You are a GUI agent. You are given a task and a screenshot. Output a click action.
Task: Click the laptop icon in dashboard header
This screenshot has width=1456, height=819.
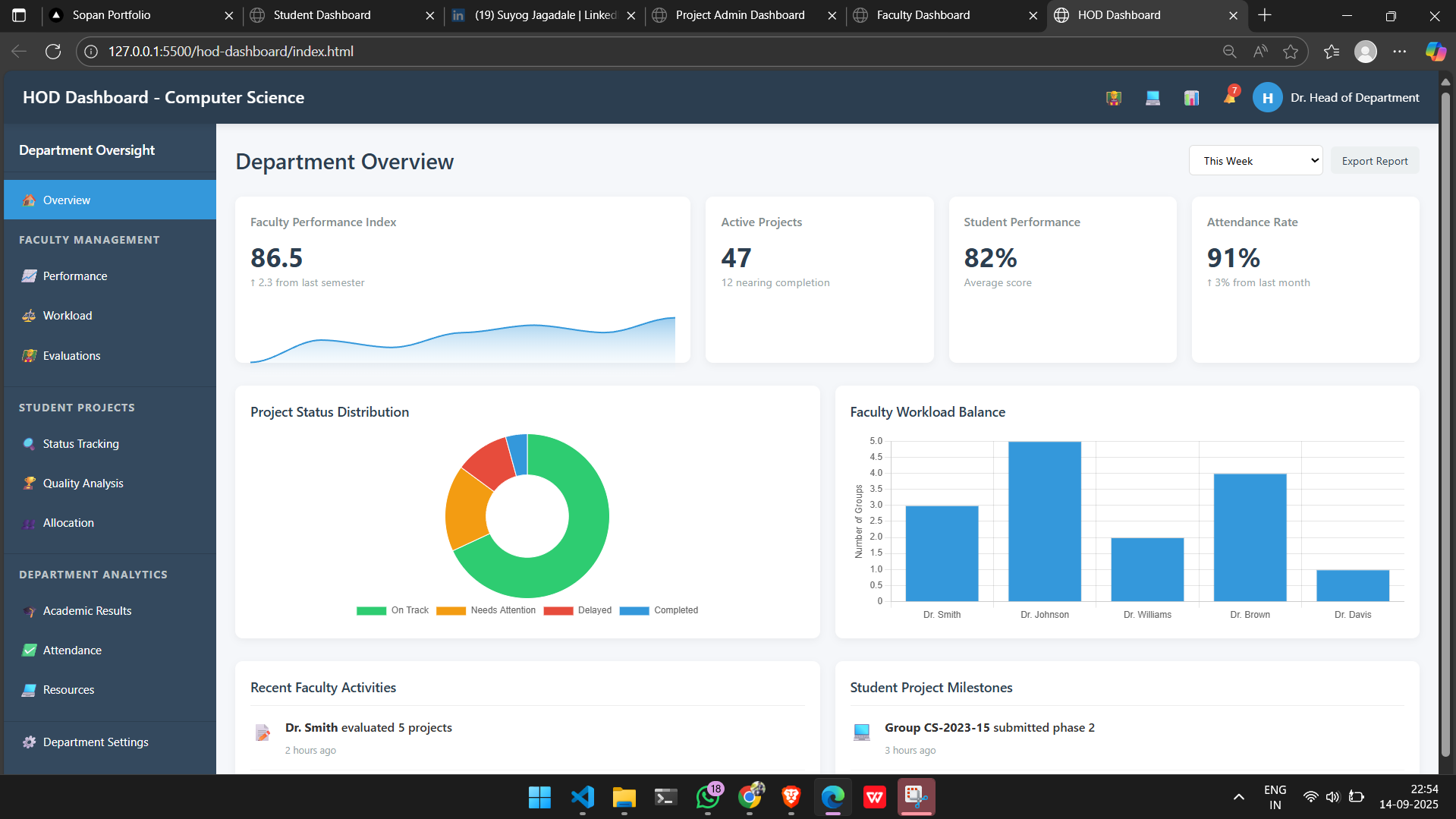click(1153, 98)
